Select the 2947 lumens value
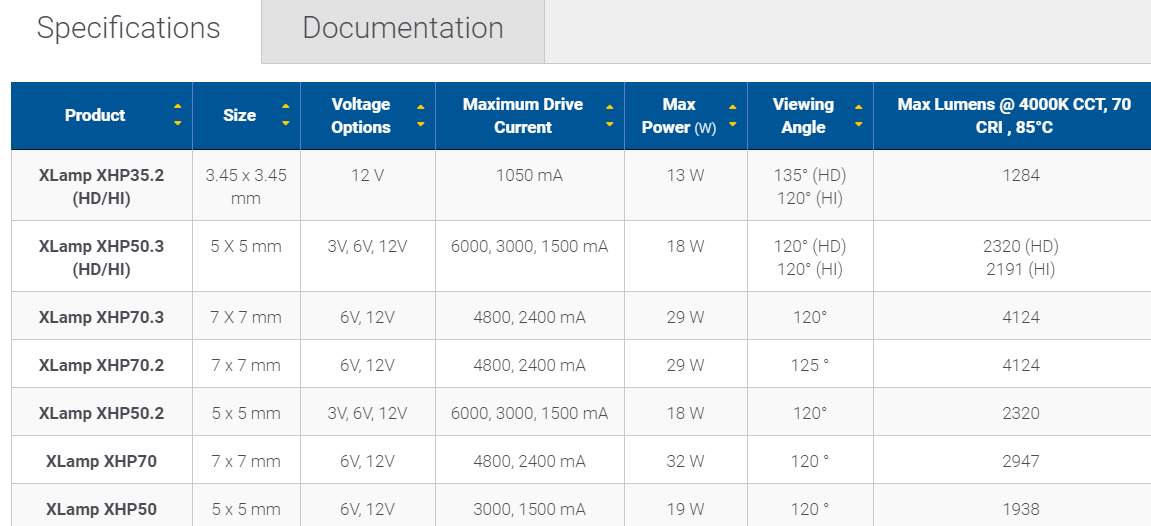This screenshot has height=526, width=1151. tap(1021, 461)
